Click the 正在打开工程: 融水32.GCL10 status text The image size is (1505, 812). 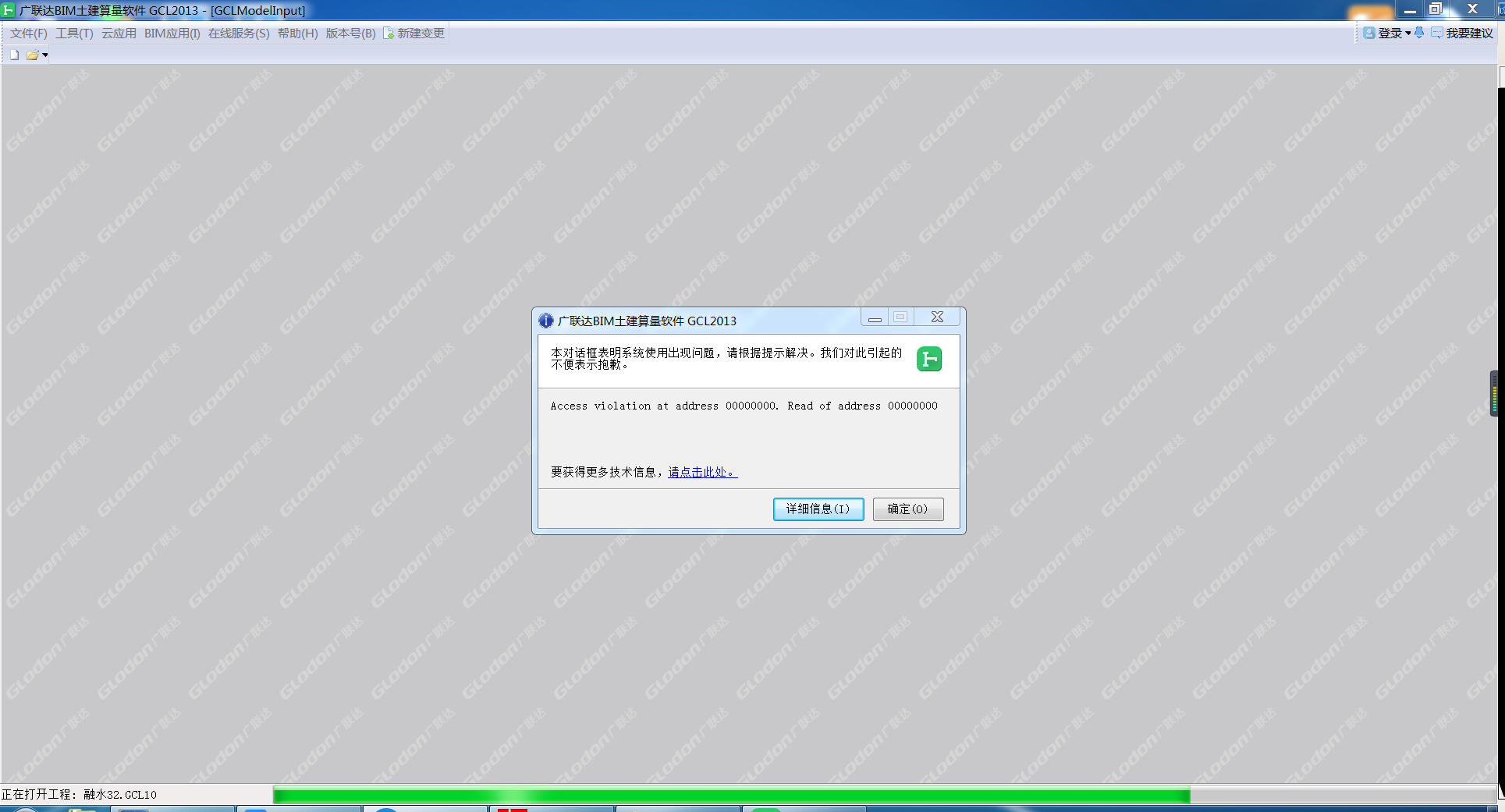(x=79, y=795)
